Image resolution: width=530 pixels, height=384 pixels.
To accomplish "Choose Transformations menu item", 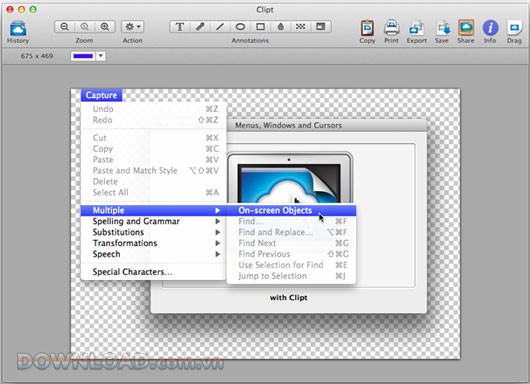I will click(x=153, y=243).
